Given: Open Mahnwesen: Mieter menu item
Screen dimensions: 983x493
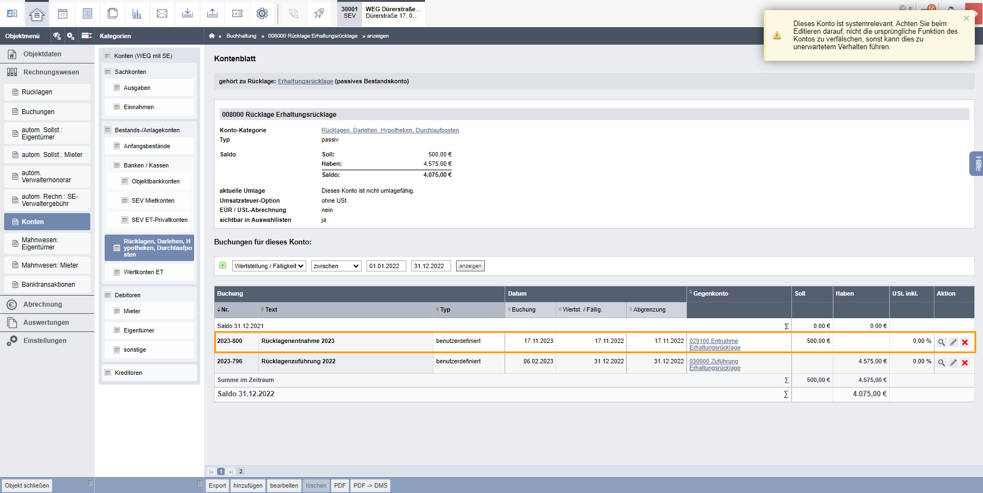Looking at the screenshot, I should click(47, 265).
